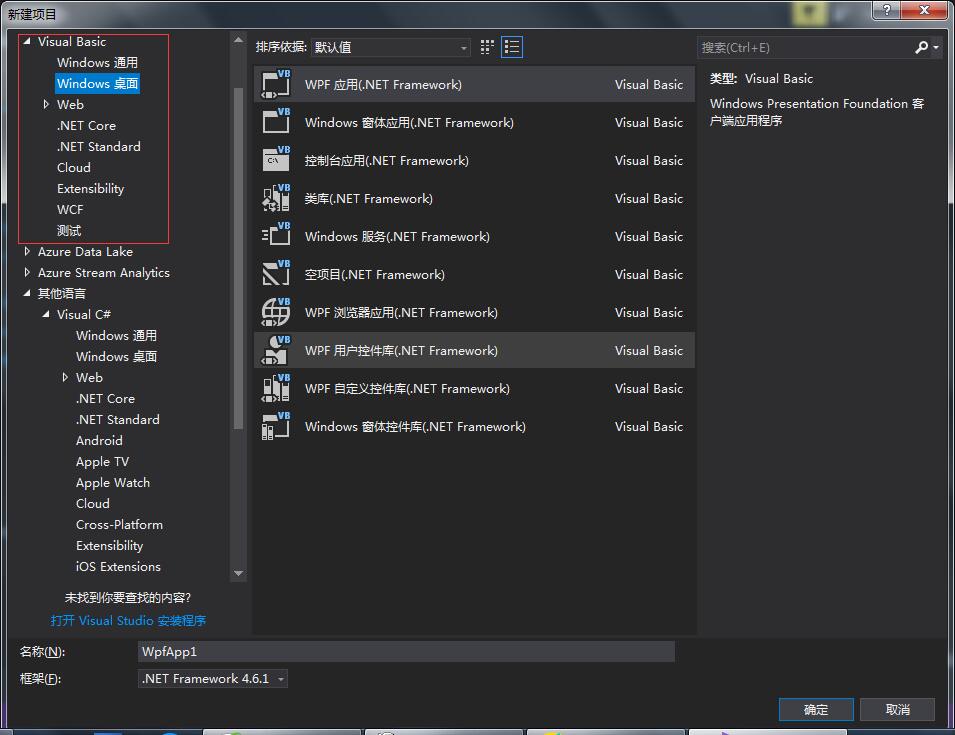The height and width of the screenshot is (735, 955).
Task: Select Windows 窗体控件库(.NET Framework) template name
Action: (415, 426)
